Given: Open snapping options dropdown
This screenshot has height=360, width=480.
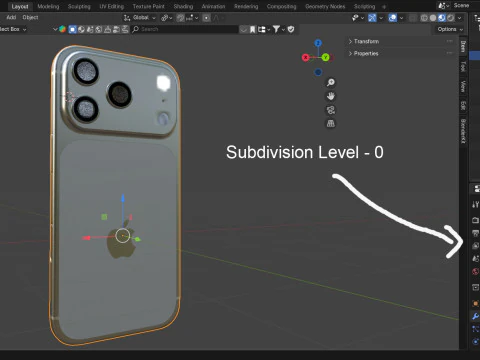Looking at the screenshot, I should click(x=193, y=18).
